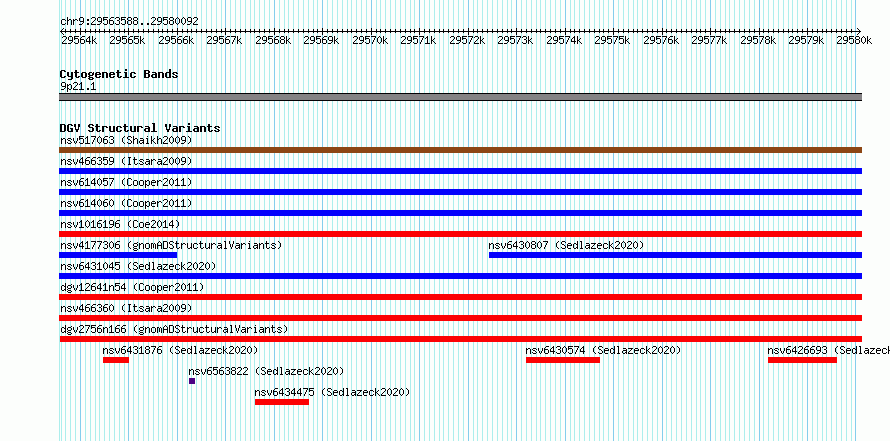
Task: Select the nsv466359 (Itsara2009) blue bar
Action: click(x=460, y=171)
